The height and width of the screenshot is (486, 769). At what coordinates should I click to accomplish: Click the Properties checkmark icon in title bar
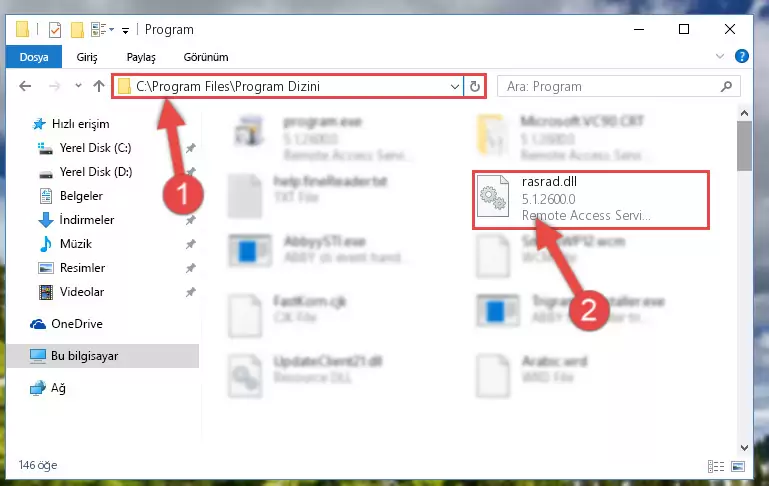[x=54, y=30]
